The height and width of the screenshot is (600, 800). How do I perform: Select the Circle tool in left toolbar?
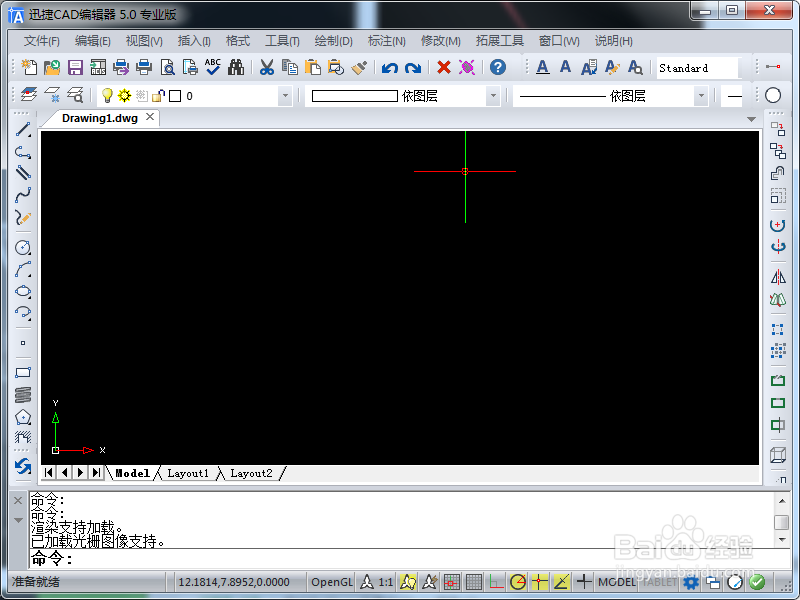tap(23, 247)
